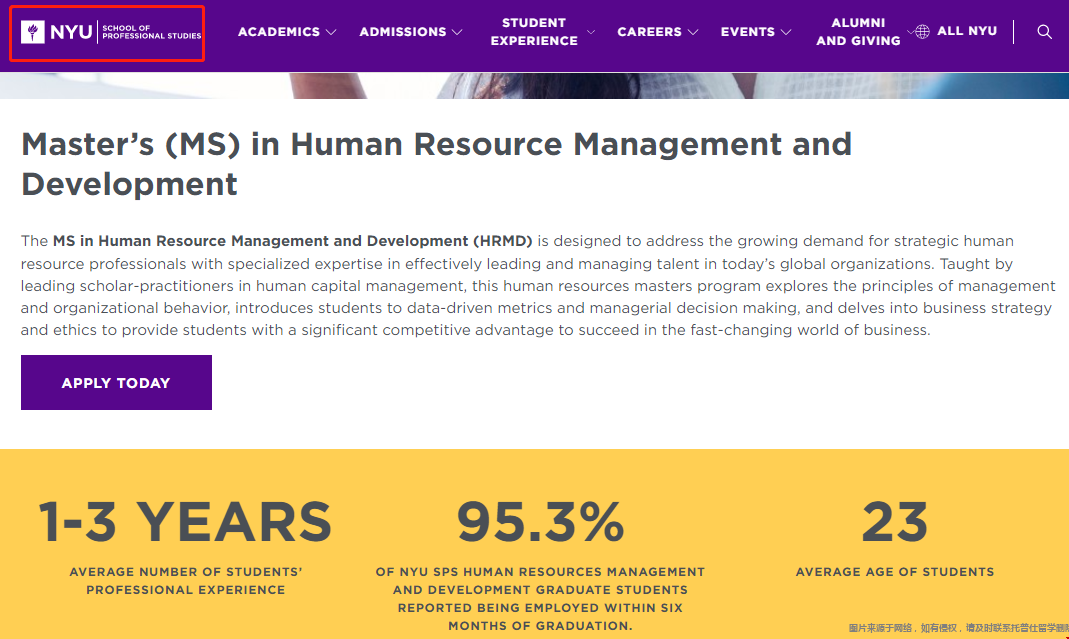Expand the Events chevron
This screenshot has width=1069, height=639.
pos(786,32)
